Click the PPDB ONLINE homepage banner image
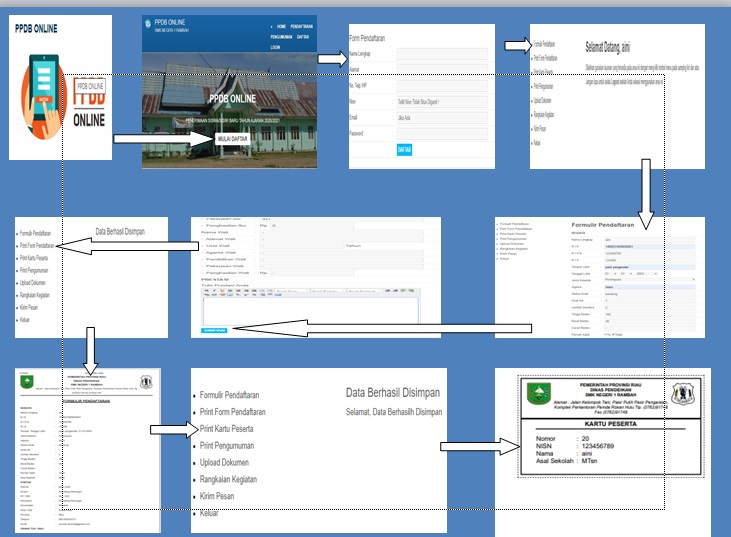The width and height of the screenshot is (731, 537). pos(233,100)
